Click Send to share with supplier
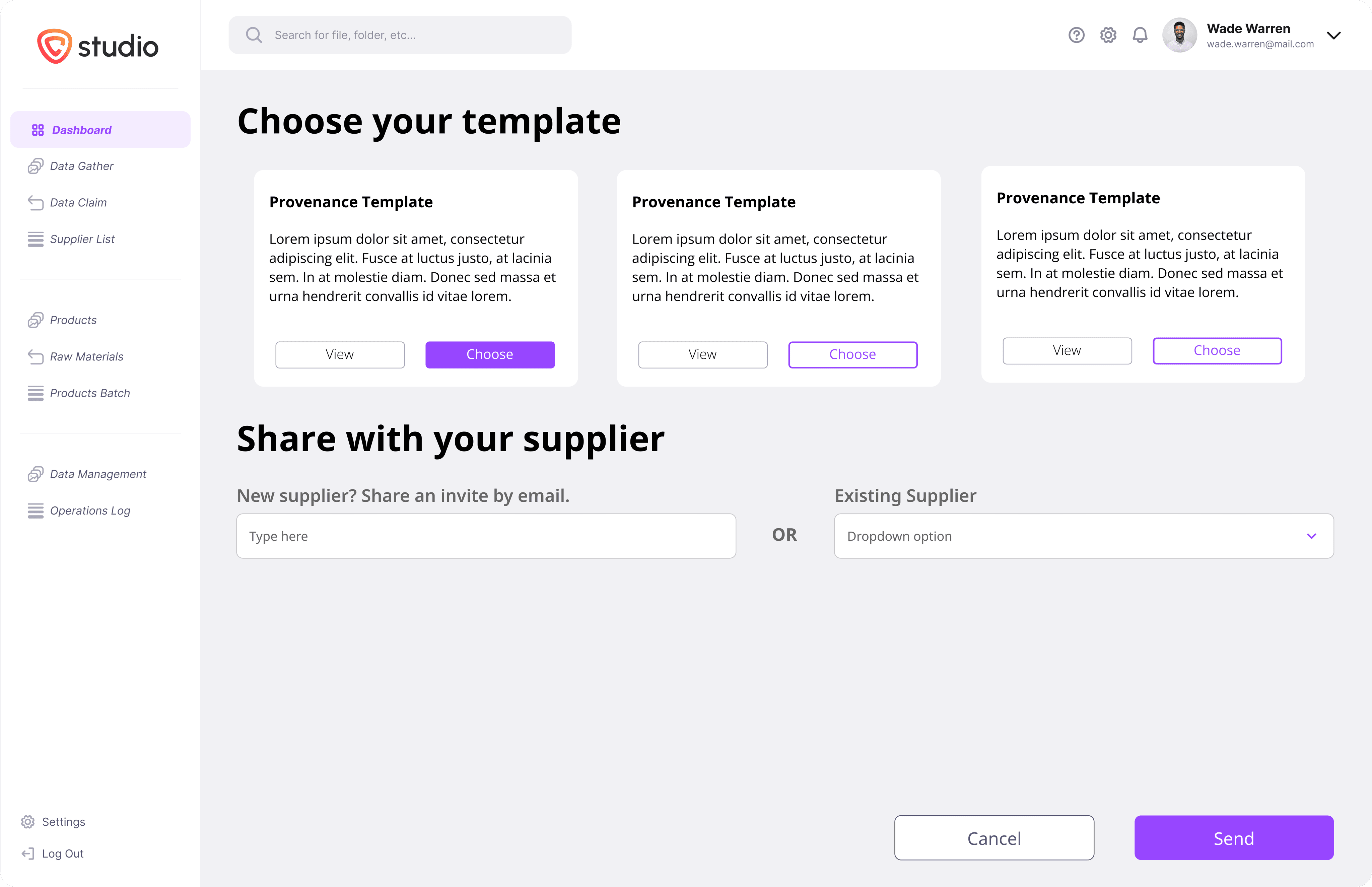This screenshot has height=887, width=1372. click(1233, 838)
